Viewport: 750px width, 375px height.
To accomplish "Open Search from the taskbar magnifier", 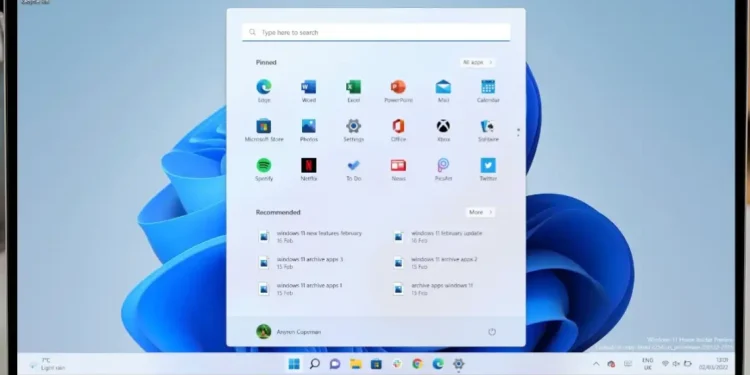I will (x=314, y=364).
